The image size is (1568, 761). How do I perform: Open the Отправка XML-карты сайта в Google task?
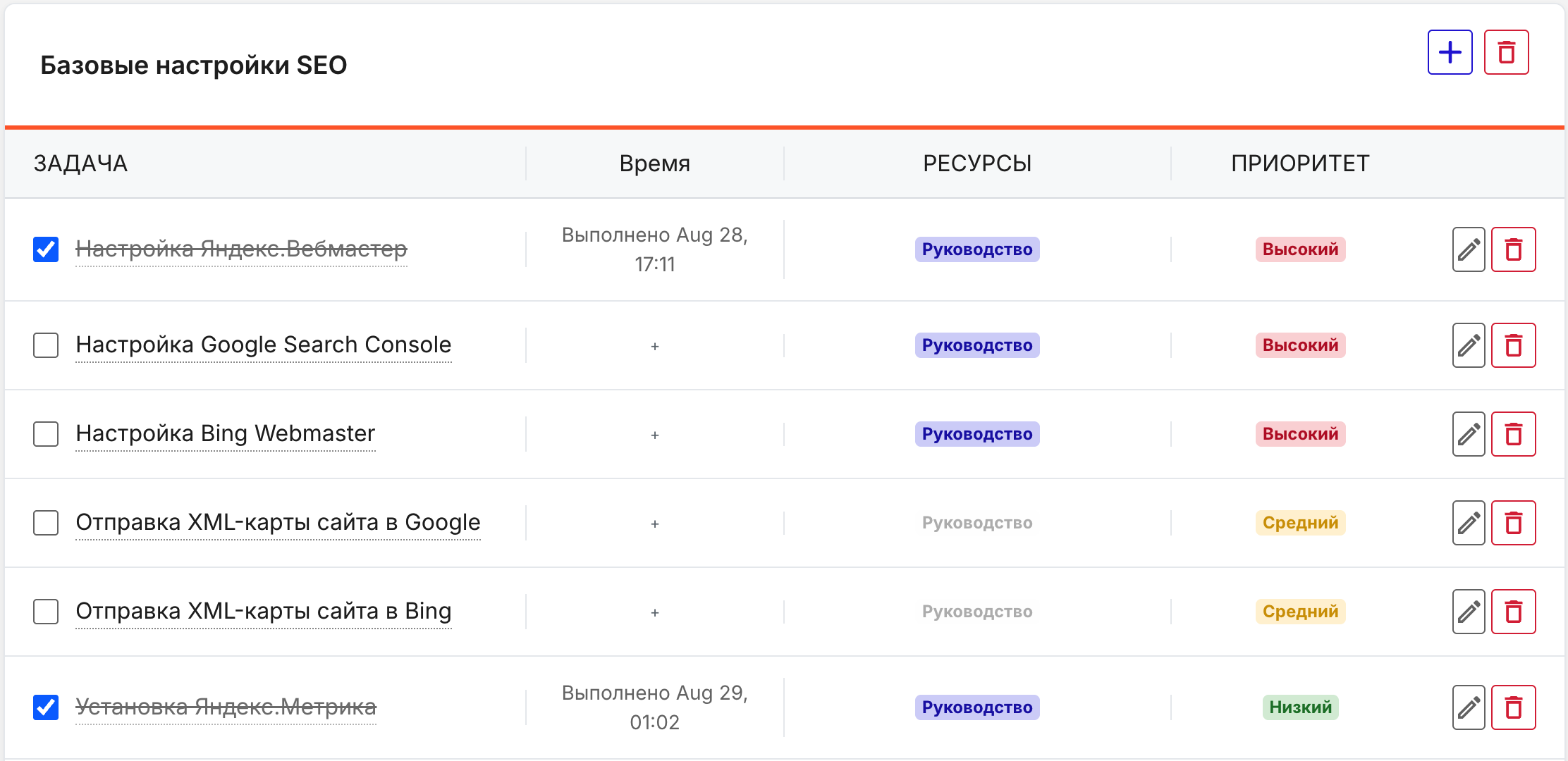[x=278, y=523]
